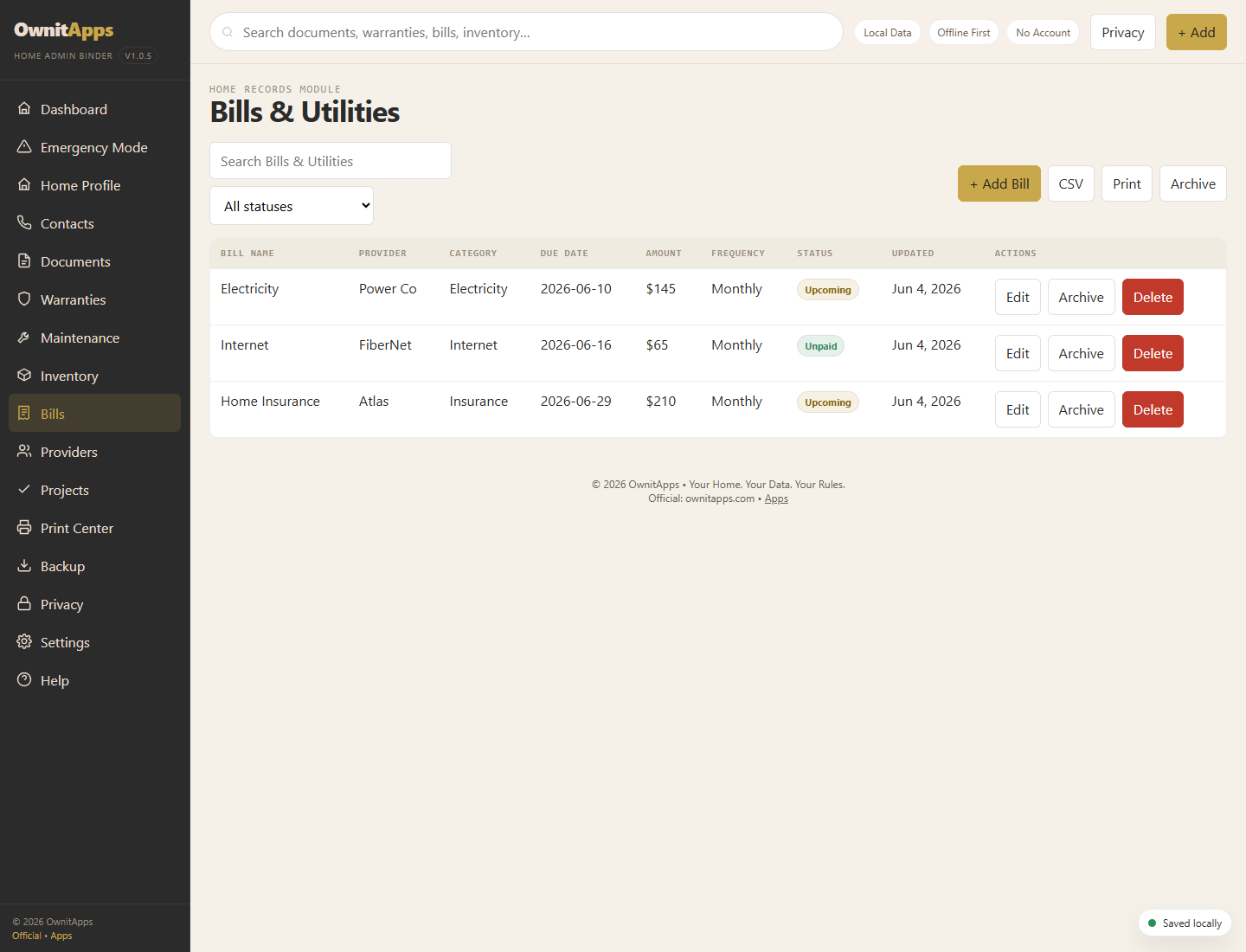Click the Official link in sidebar footer
The width and height of the screenshot is (1246, 952).
27,936
